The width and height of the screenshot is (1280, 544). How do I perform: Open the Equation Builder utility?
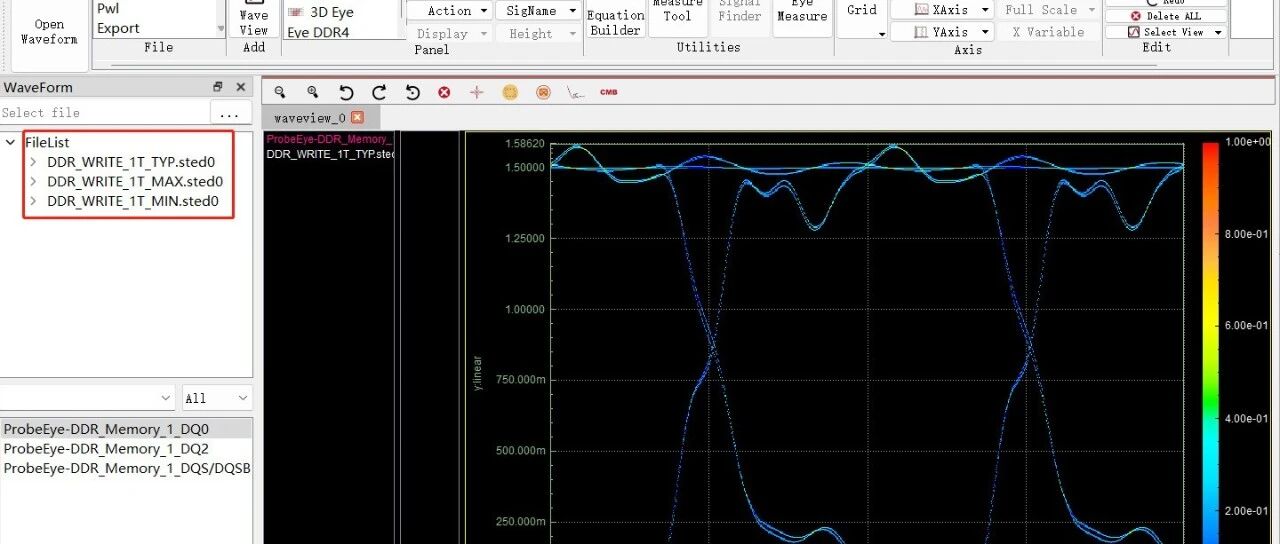pyautogui.click(x=615, y=19)
